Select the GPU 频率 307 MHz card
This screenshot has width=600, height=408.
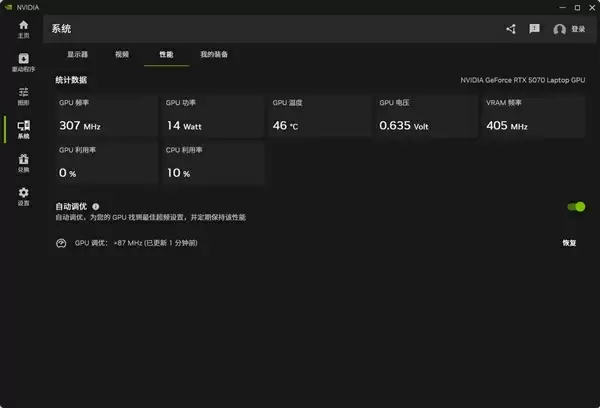click(105, 117)
